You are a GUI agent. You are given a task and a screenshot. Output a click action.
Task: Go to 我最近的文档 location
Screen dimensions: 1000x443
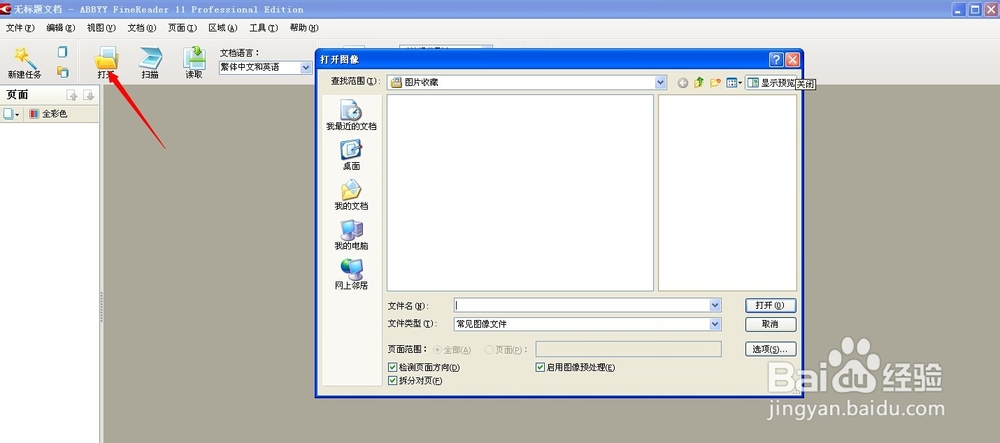(x=351, y=115)
